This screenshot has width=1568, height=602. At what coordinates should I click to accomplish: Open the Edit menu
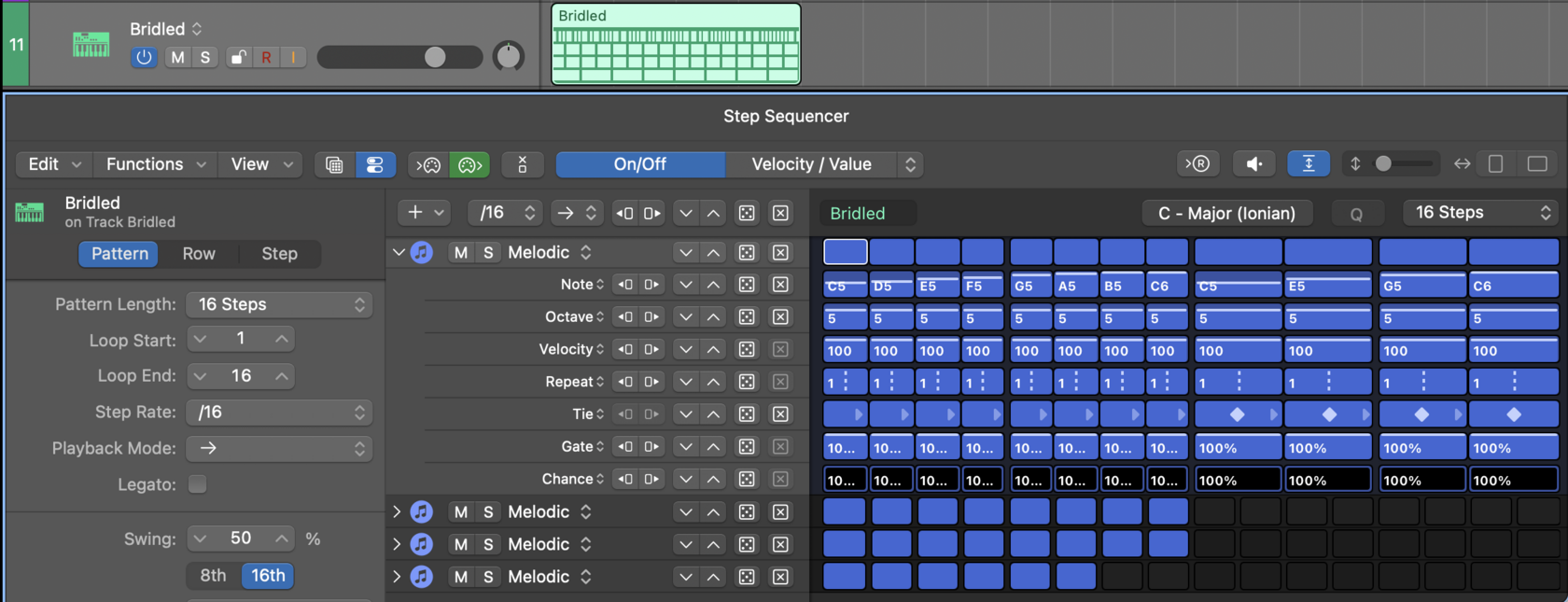(x=54, y=164)
